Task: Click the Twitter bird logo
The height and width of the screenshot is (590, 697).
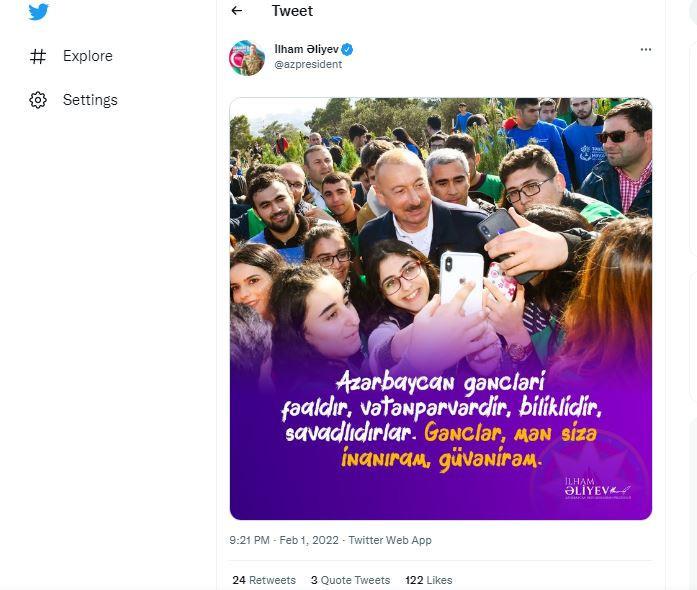Action: point(38,12)
